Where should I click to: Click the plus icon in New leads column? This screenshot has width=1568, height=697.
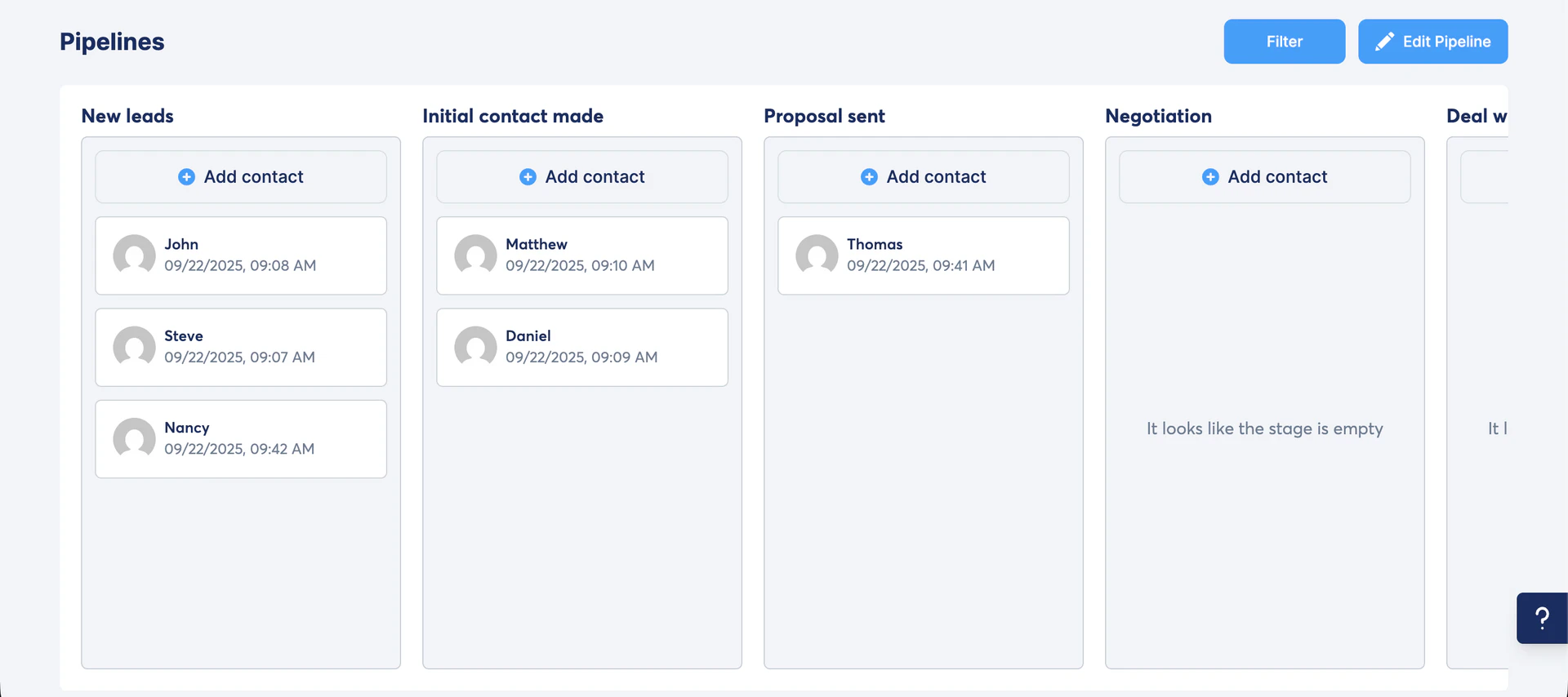click(186, 176)
